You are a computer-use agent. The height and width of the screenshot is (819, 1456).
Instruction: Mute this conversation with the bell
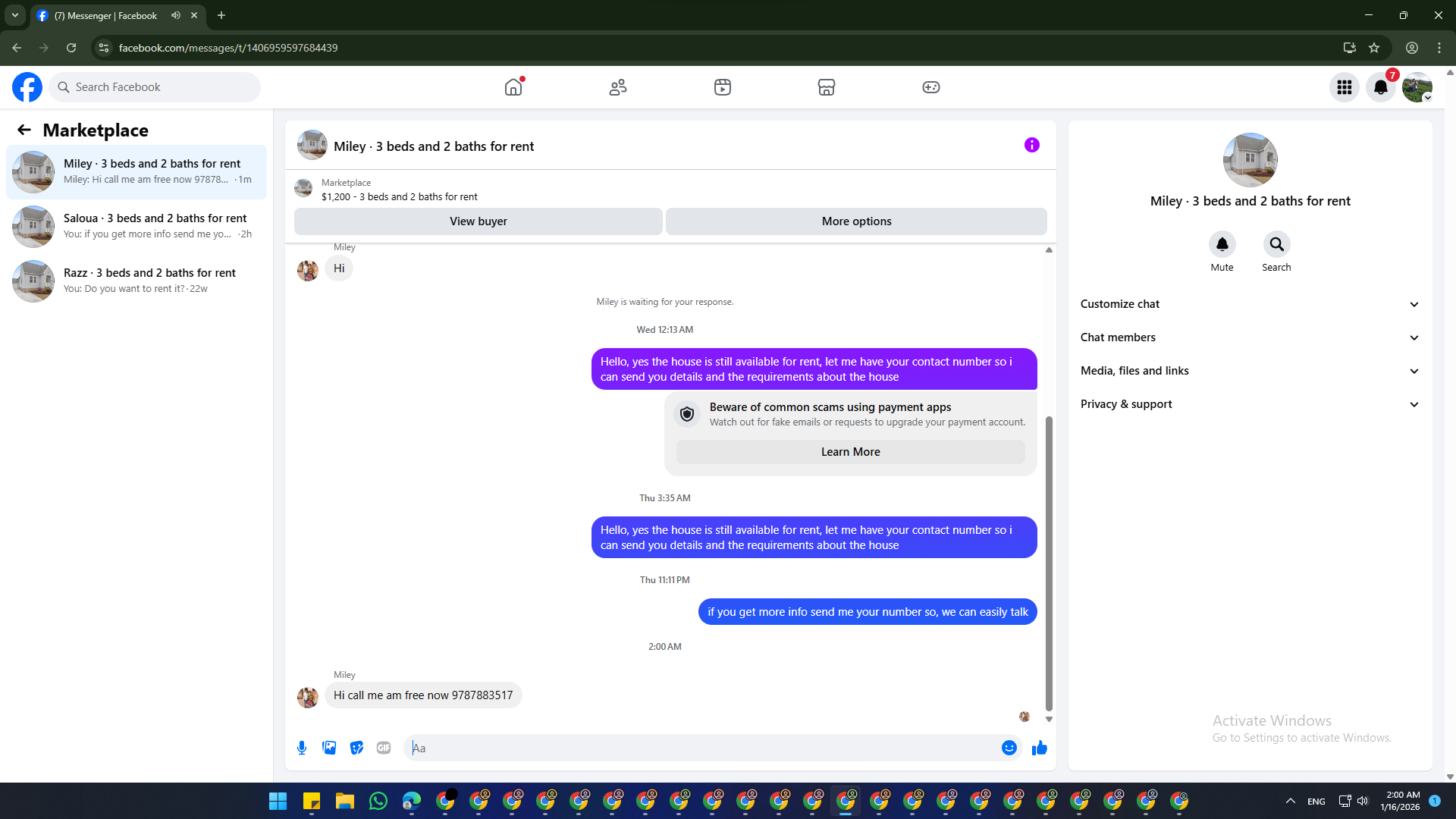pos(1222,244)
